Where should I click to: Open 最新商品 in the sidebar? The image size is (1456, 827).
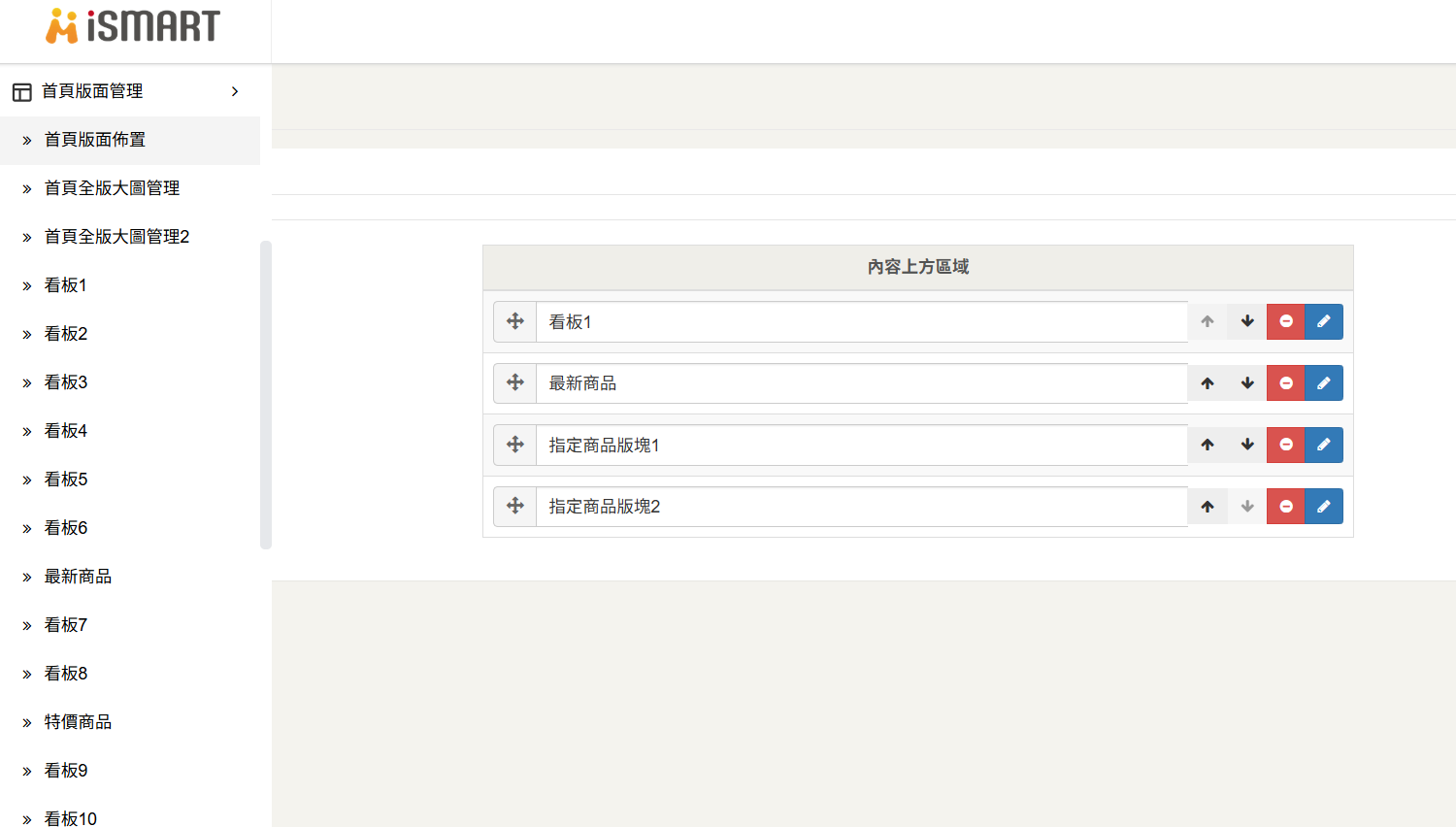(x=130, y=577)
